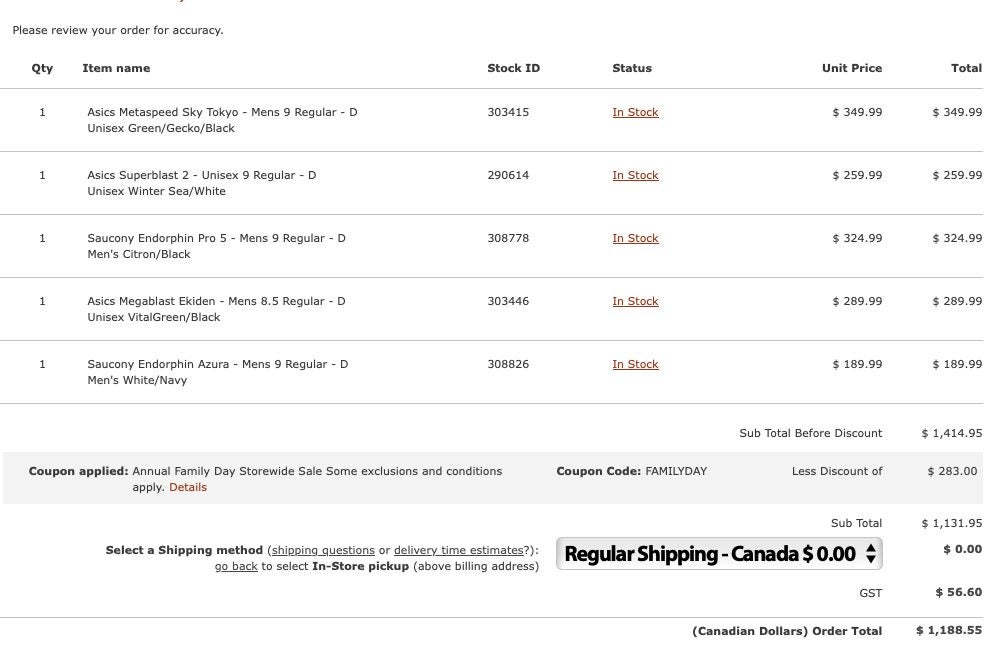The height and width of the screenshot is (655, 1001).
Task: Click In Stock for Asics Superblast 2
Action: (x=635, y=176)
